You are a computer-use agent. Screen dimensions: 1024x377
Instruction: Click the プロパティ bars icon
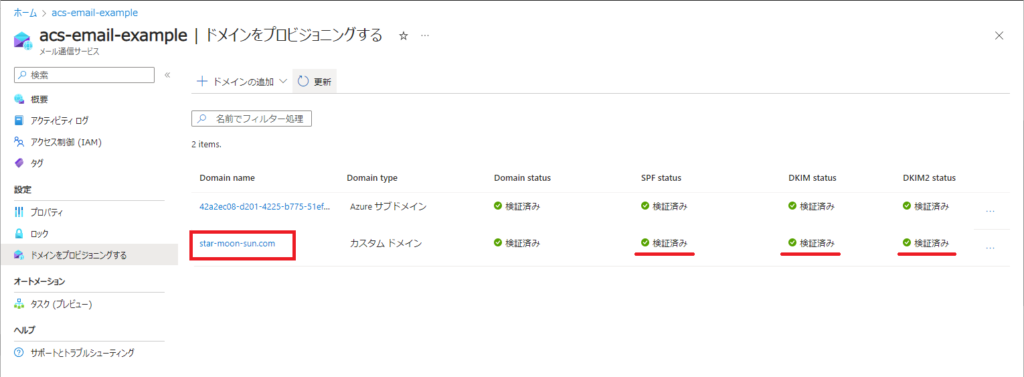[19, 212]
